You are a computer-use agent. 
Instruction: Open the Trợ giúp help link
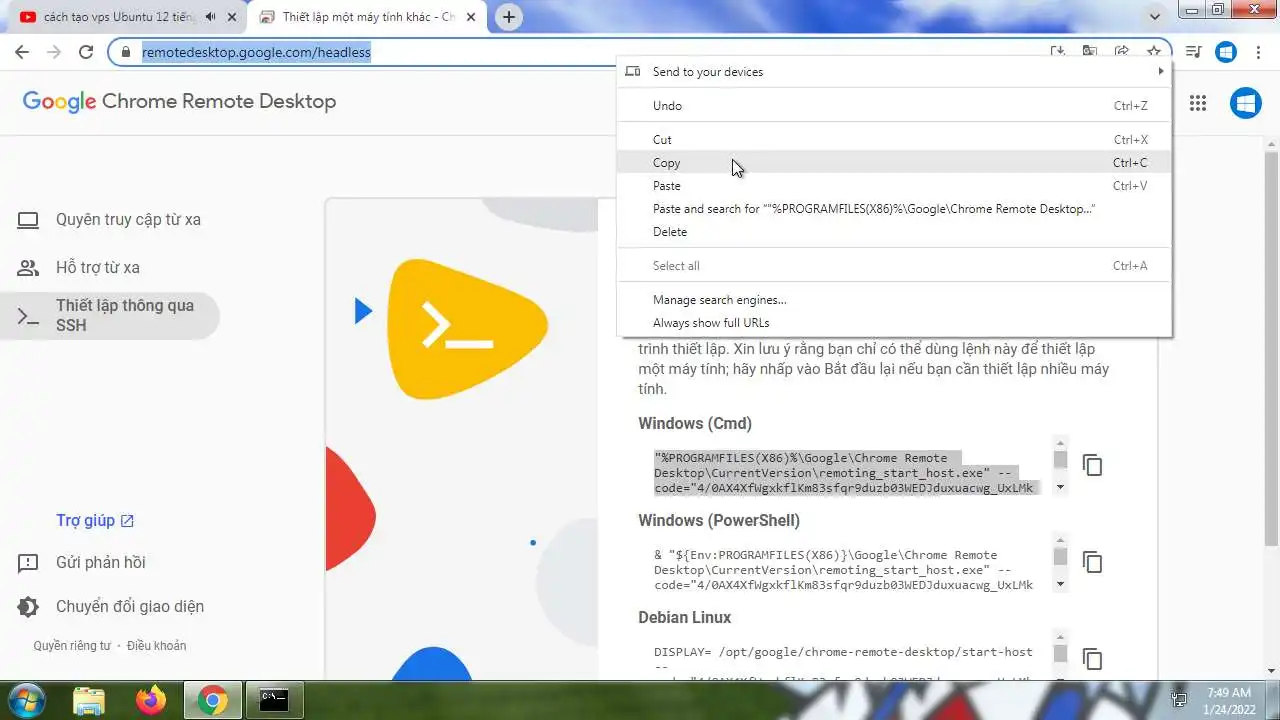coord(95,521)
